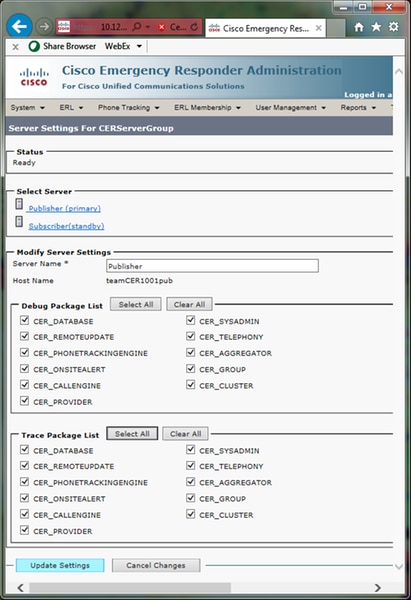This screenshot has width=411, height=600.
Task: Toggle debug CER_TELEPHONY checkbox
Action: pos(191,336)
